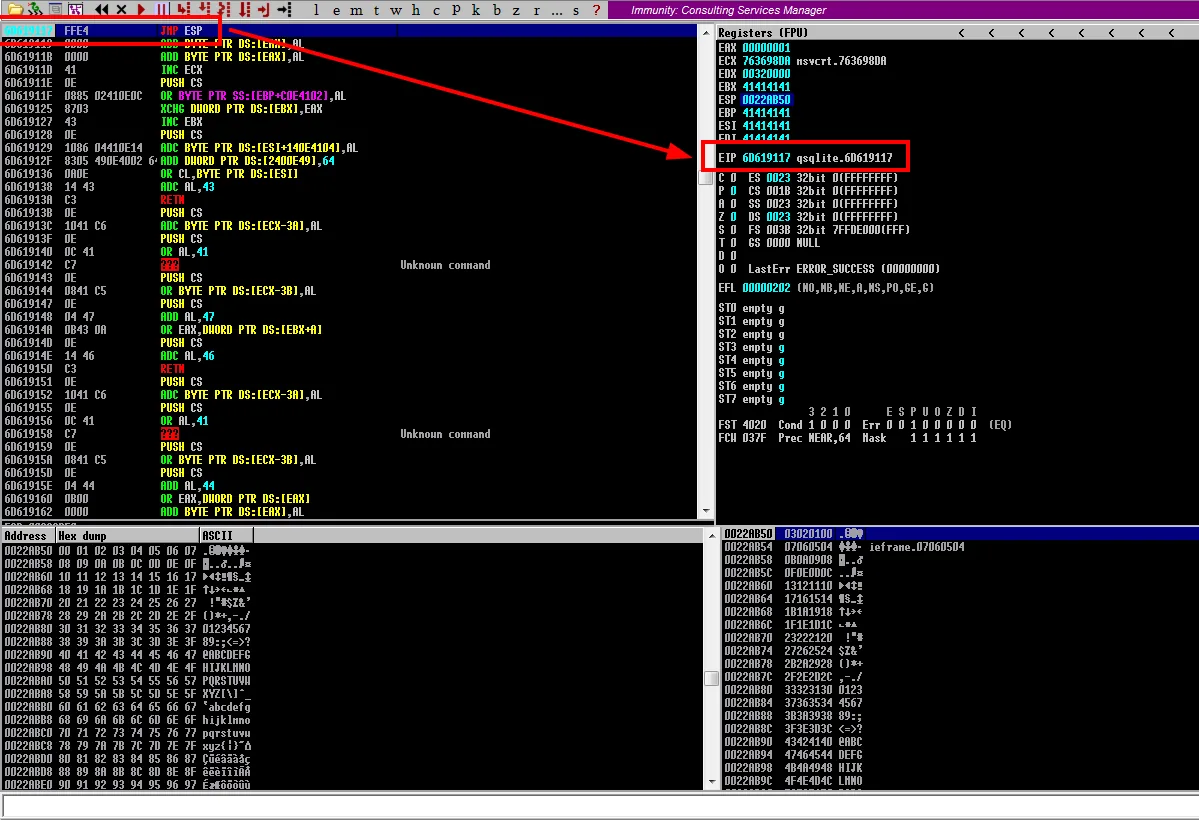Select ECX value 763698DA
The width and height of the screenshot is (1199, 820).
pos(766,60)
